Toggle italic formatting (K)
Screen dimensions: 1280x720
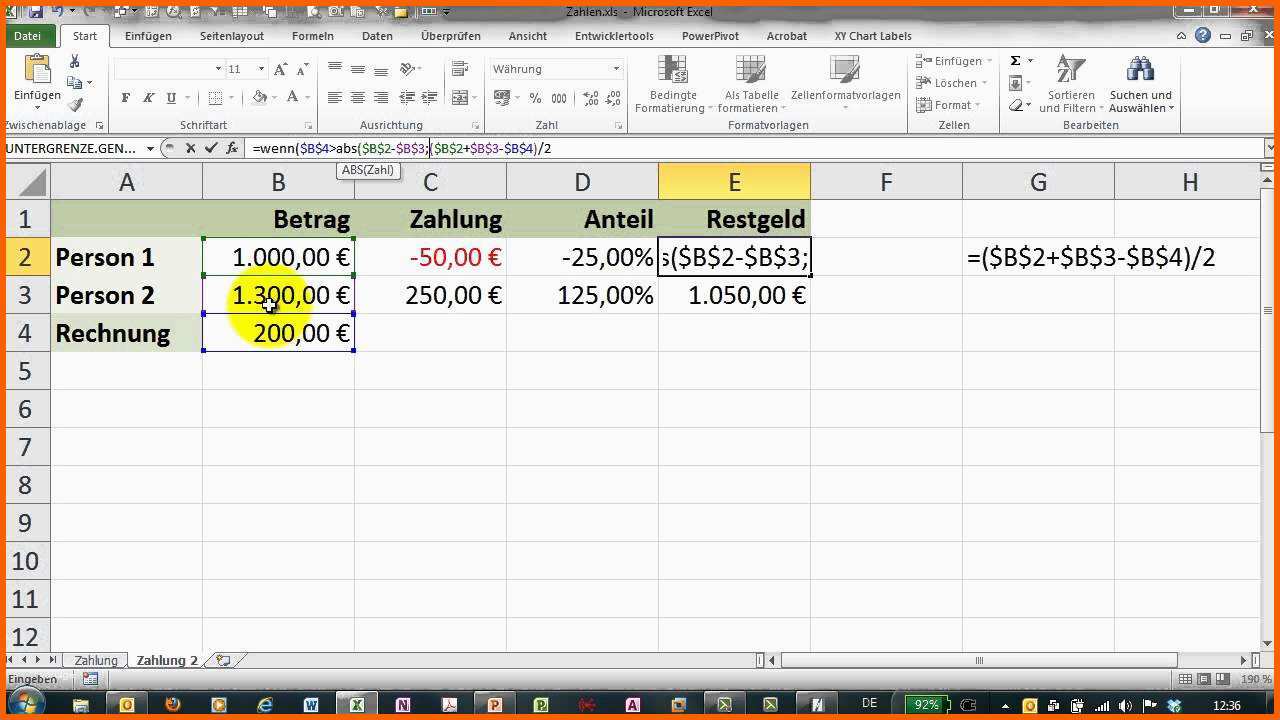point(148,98)
